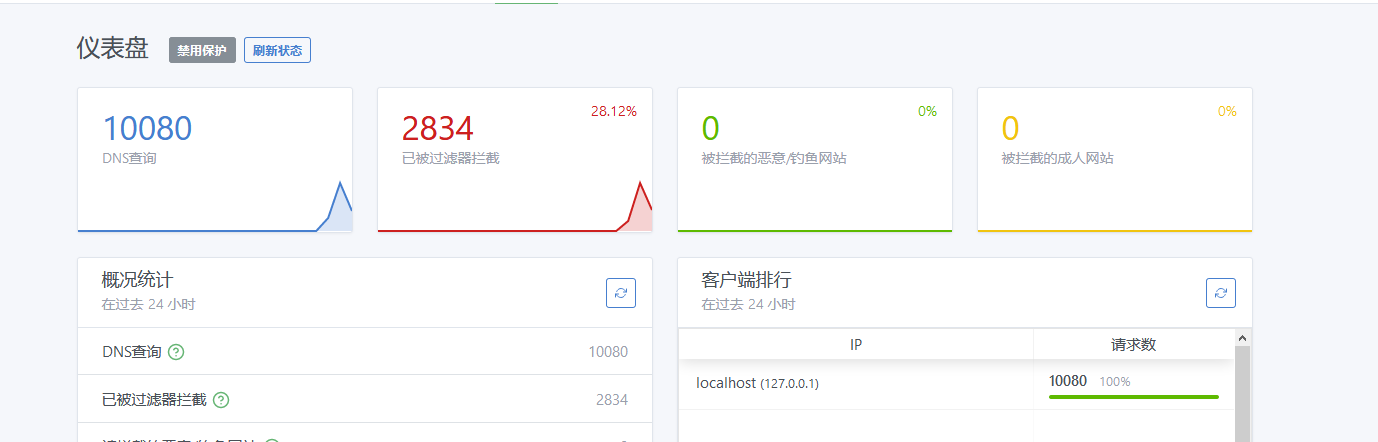The height and width of the screenshot is (442, 1378).
Task: Open the 被拦截的成人网站 card
Action: pos(1115,160)
